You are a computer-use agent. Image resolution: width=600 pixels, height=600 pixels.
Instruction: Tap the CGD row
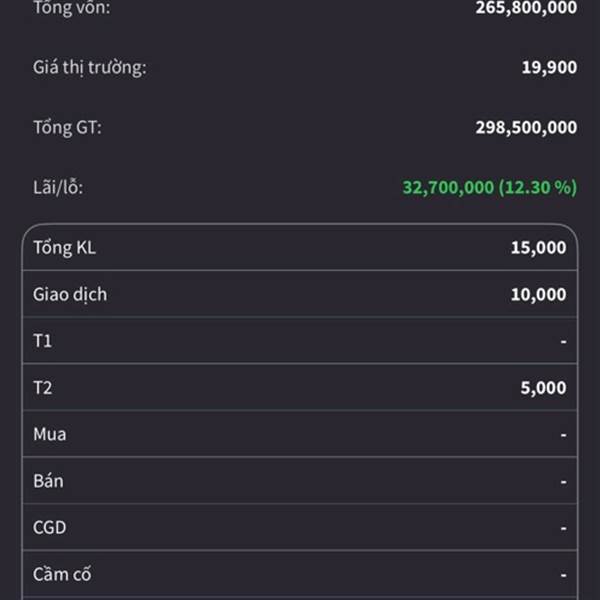(300, 528)
